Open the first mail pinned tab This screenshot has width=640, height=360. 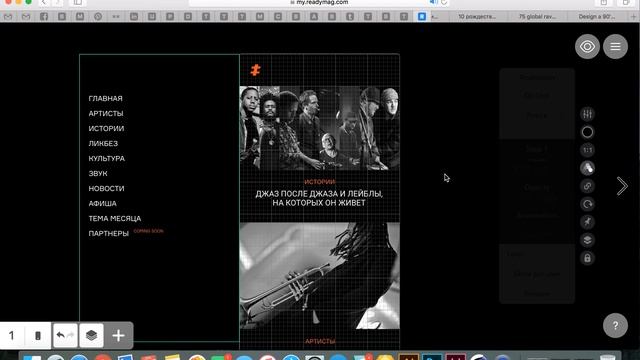click(x=8, y=16)
